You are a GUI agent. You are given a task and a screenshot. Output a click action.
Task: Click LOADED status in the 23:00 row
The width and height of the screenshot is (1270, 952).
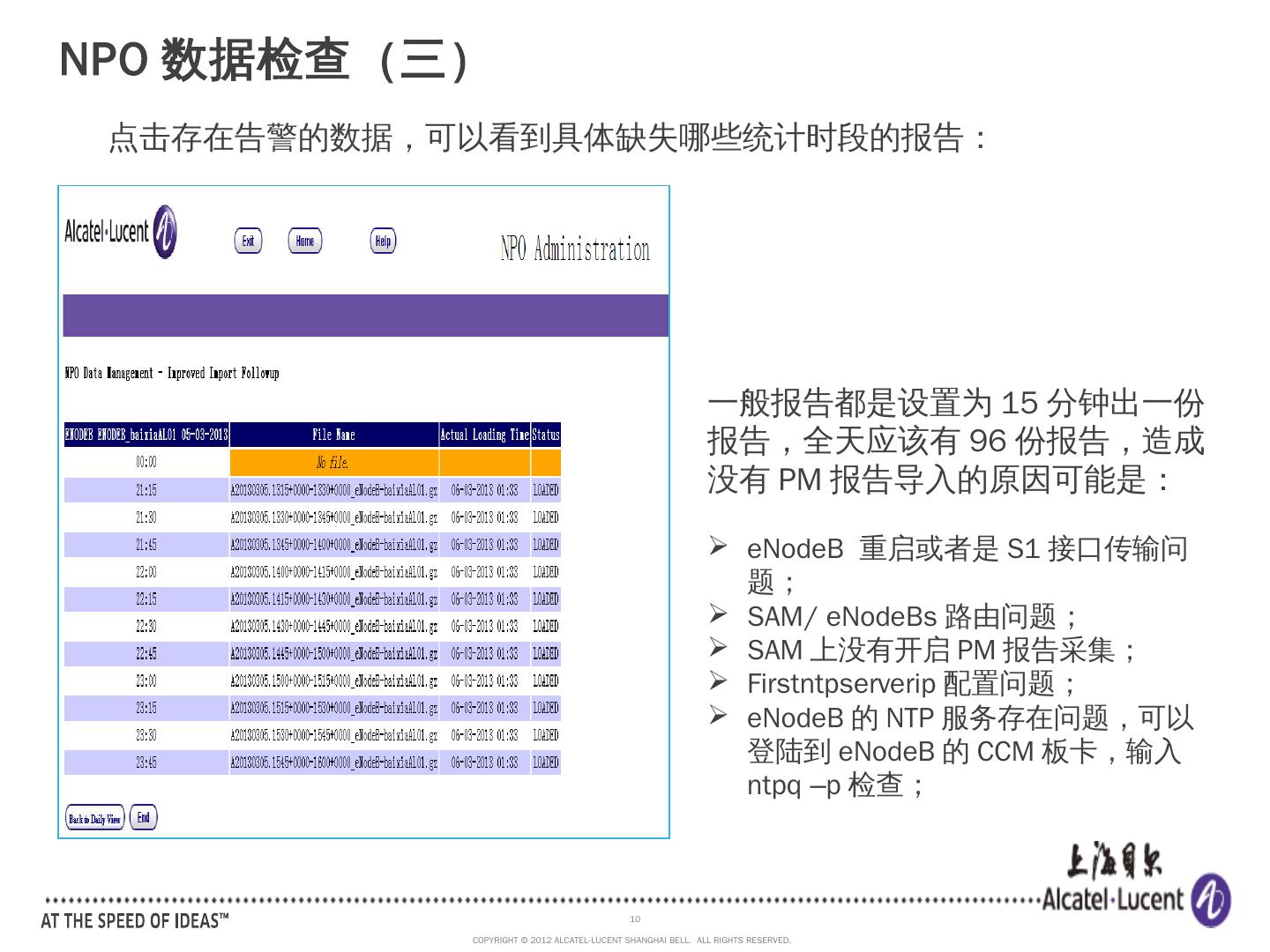[x=545, y=681]
